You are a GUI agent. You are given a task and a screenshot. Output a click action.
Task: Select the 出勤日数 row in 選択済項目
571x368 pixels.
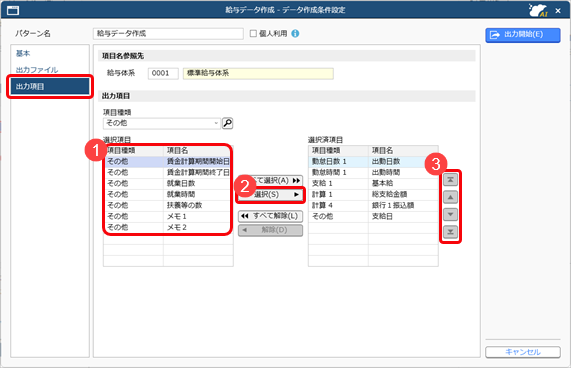[x=373, y=162]
